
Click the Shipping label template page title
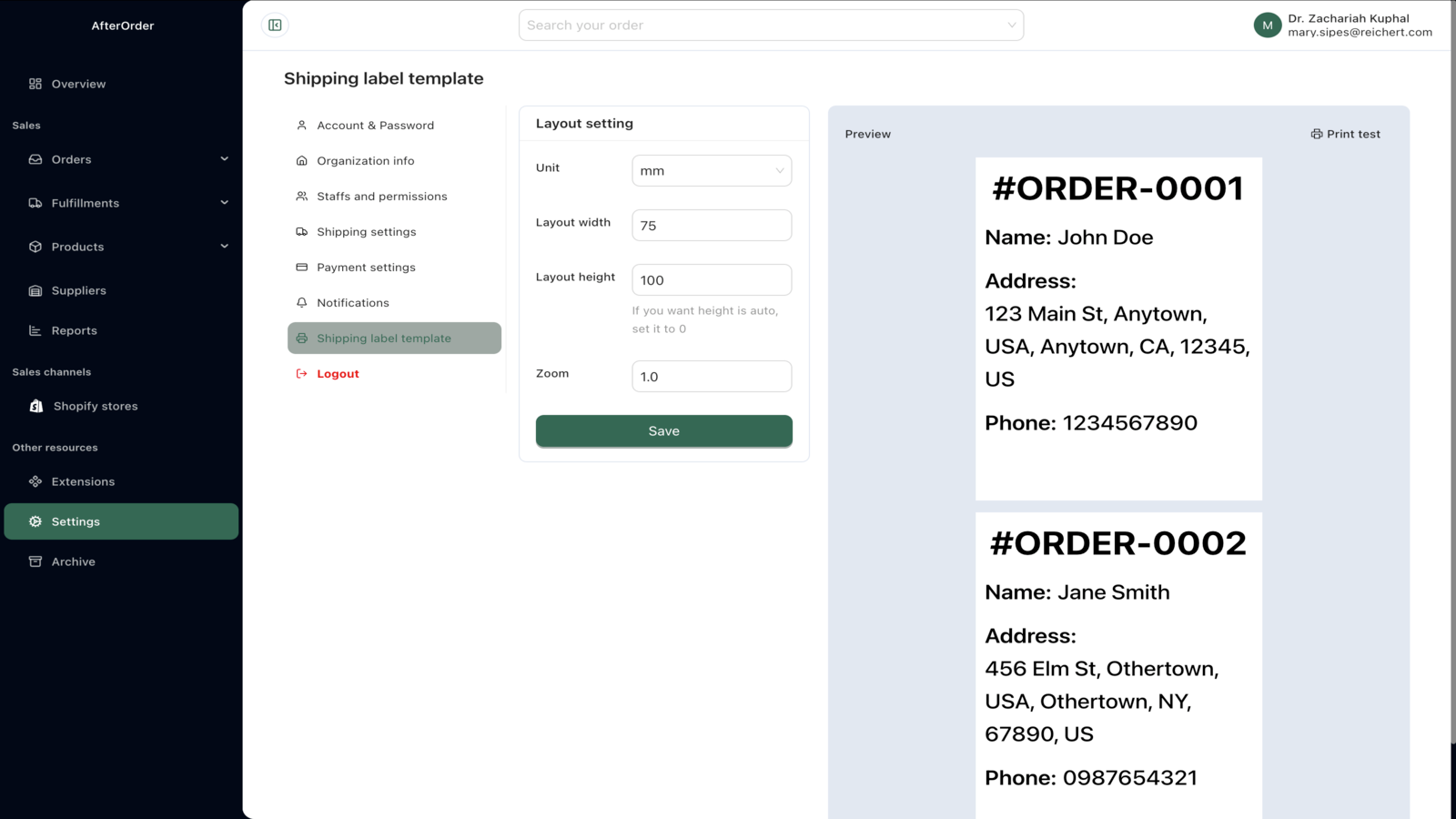384,78
